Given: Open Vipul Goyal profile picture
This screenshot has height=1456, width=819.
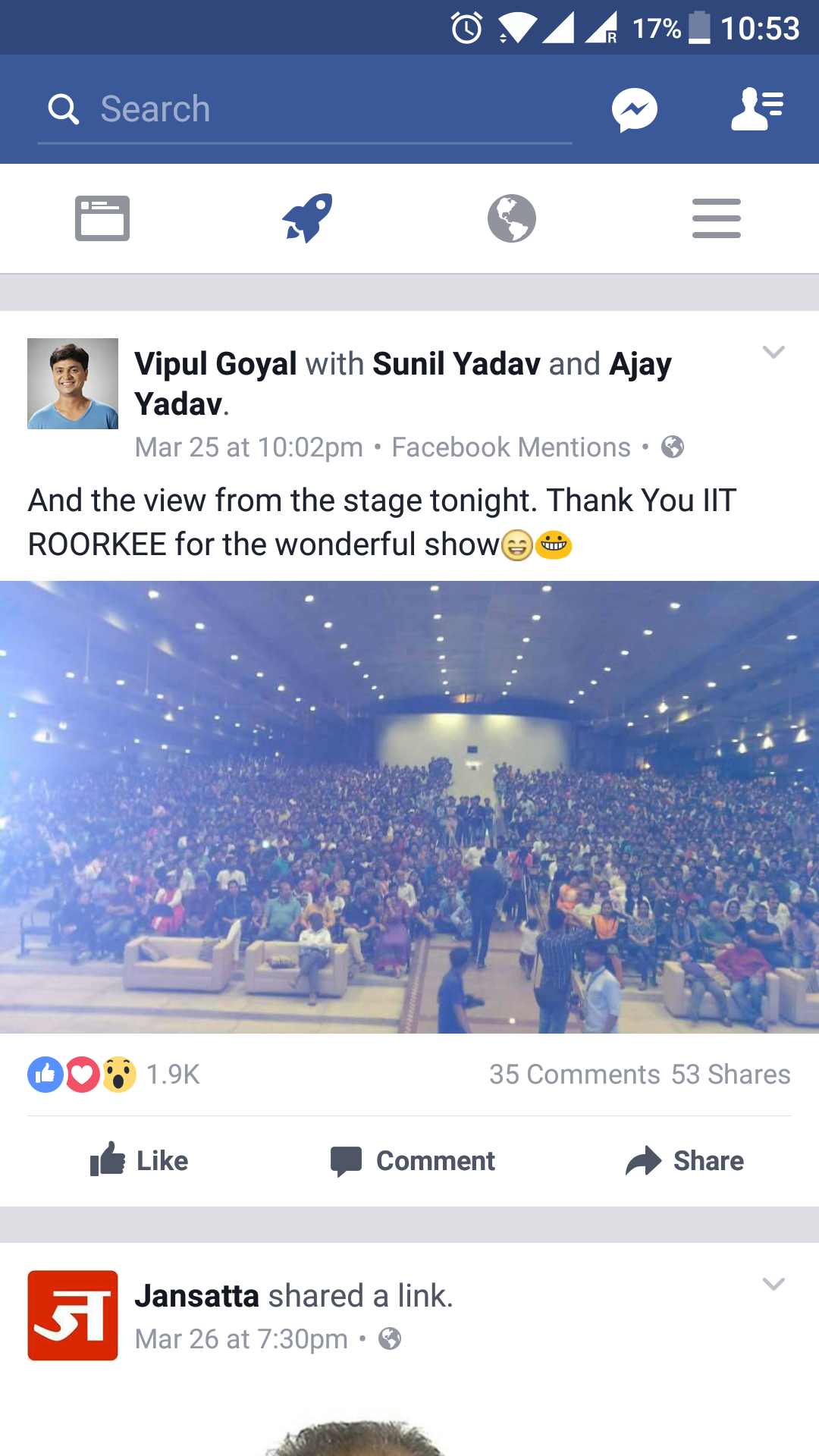Looking at the screenshot, I should click(x=73, y=384).
